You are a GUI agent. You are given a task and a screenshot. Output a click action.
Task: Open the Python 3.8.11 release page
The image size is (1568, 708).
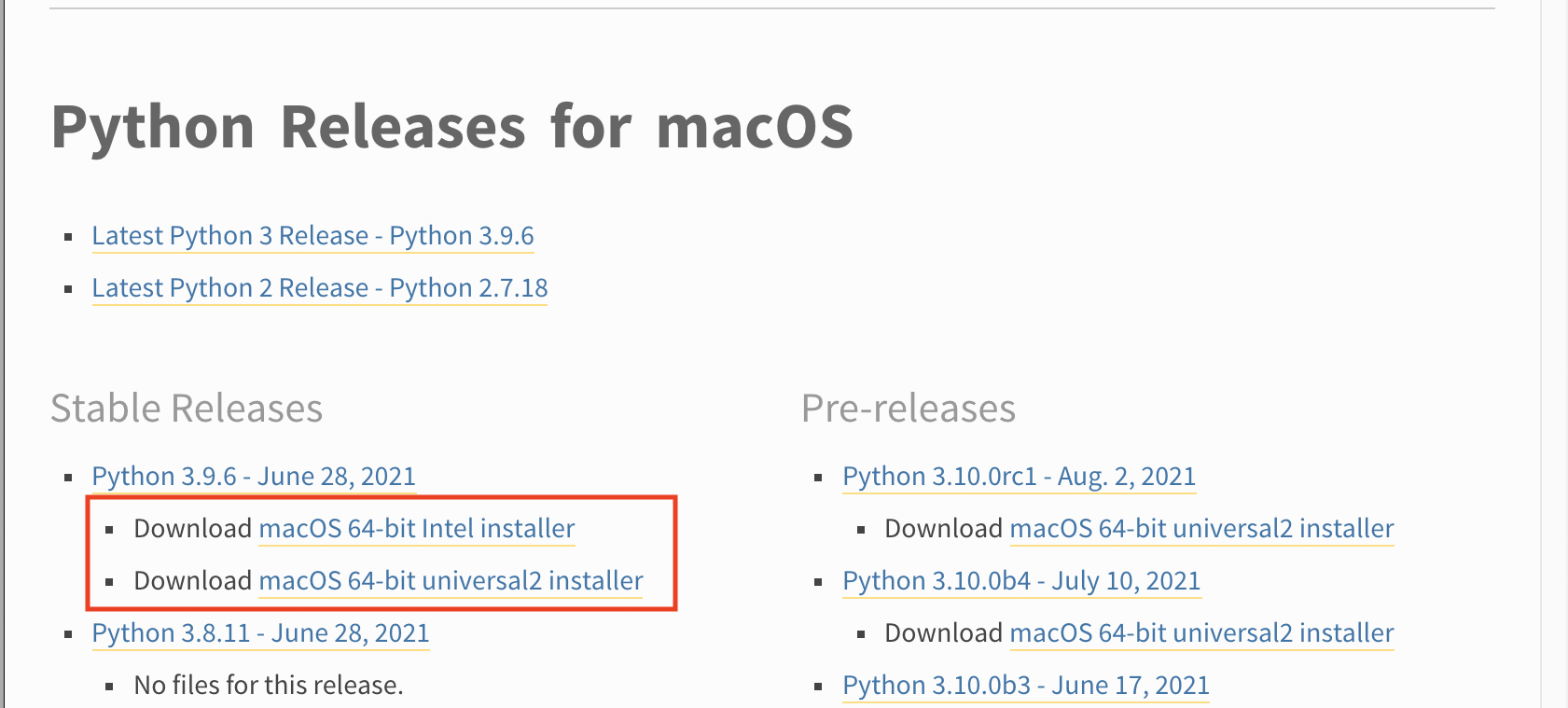pos(260,633)
